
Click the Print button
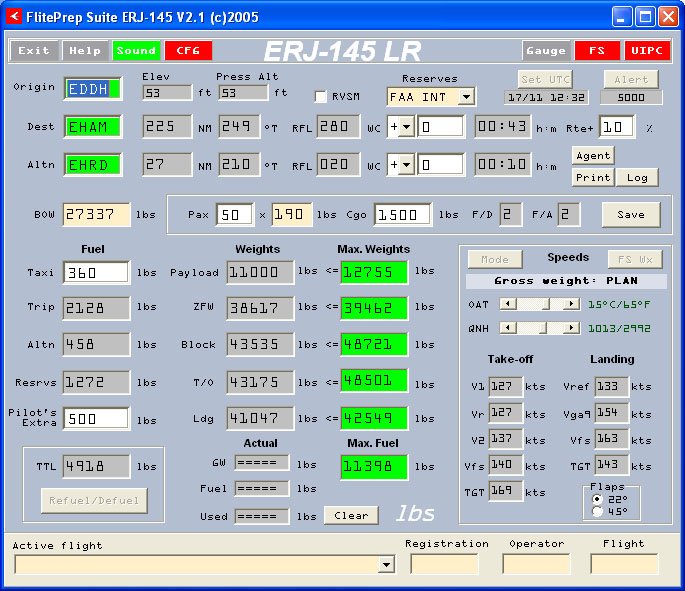coord(593,177)
